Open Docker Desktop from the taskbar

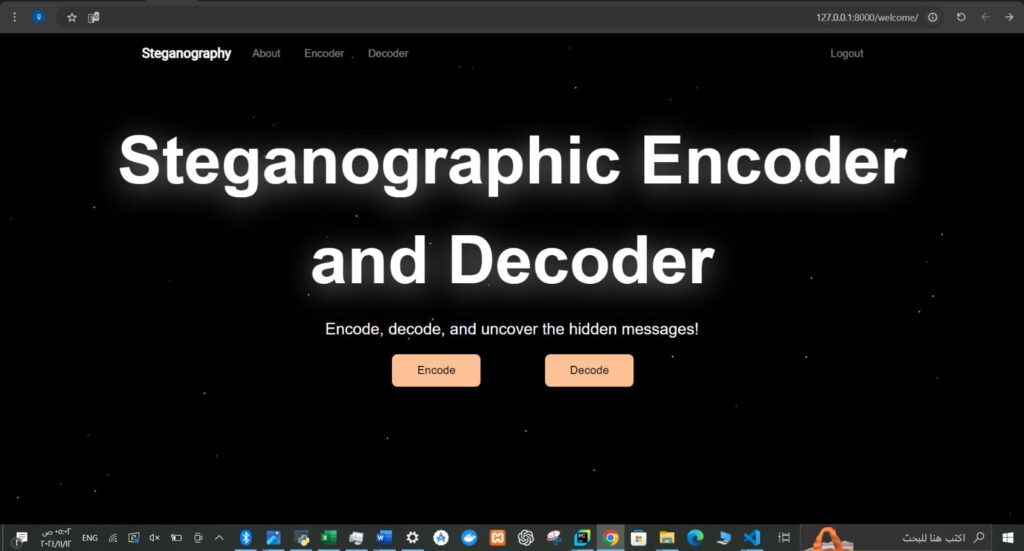pyautogui.click(x=468, y=538)
